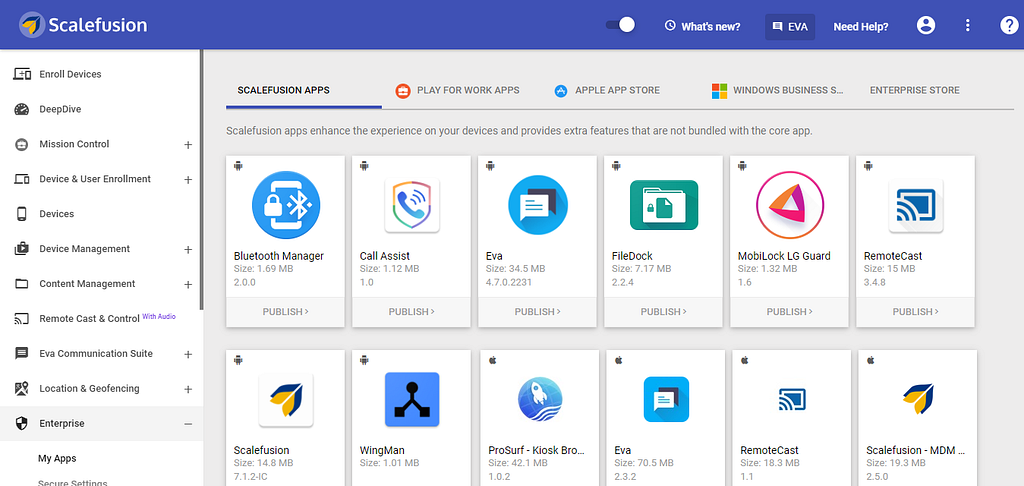Viewport: 1024px width, 486px height.
Task: Select My Apps under Enterprise
Action: coord(57,459)
